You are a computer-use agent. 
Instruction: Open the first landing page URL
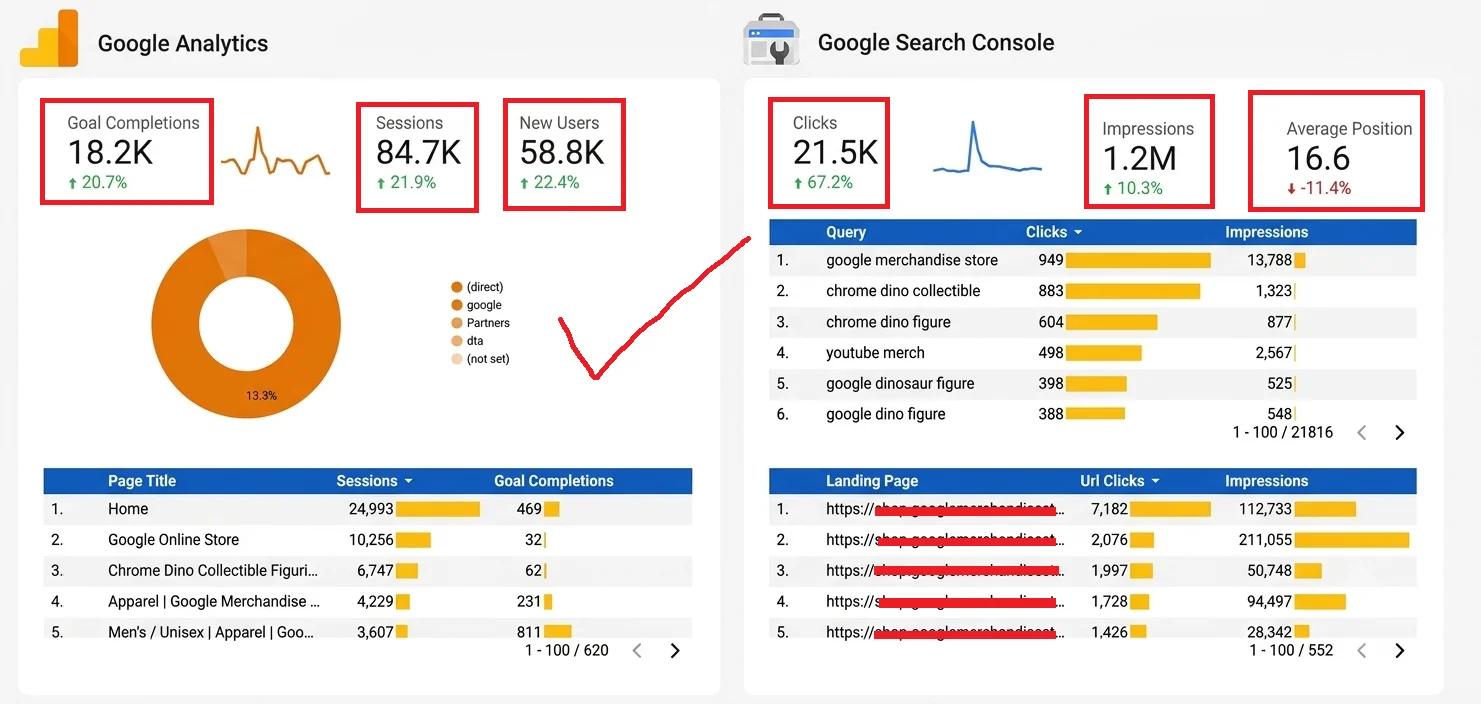[x=945, y=509]
